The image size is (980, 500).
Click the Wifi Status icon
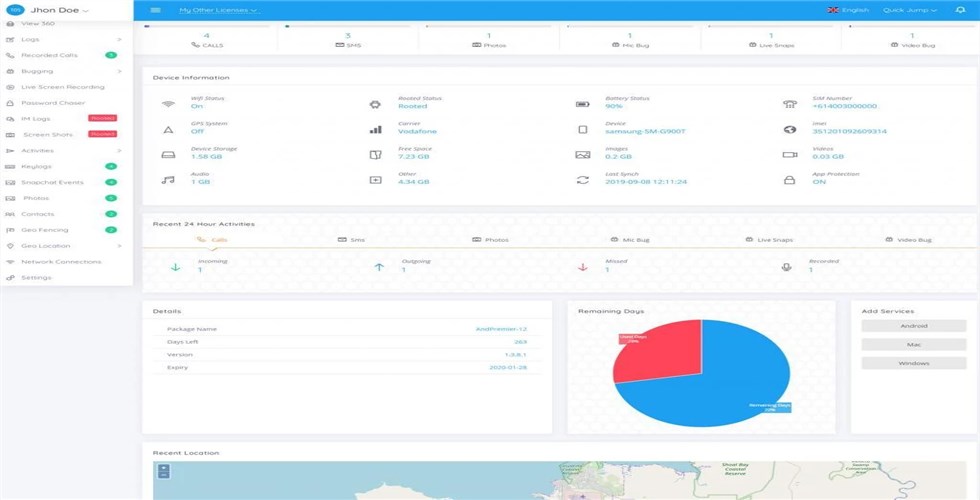[x=168, y=104]
